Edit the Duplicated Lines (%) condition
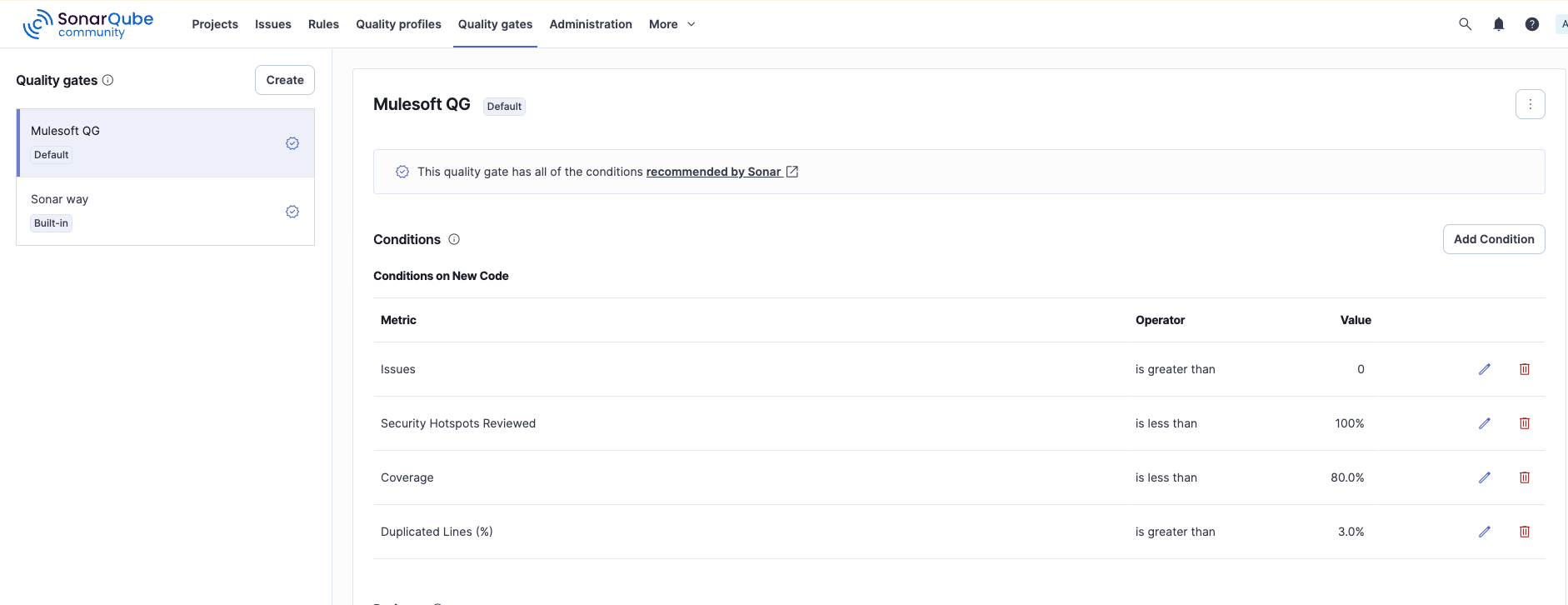 coord(1485,532)
